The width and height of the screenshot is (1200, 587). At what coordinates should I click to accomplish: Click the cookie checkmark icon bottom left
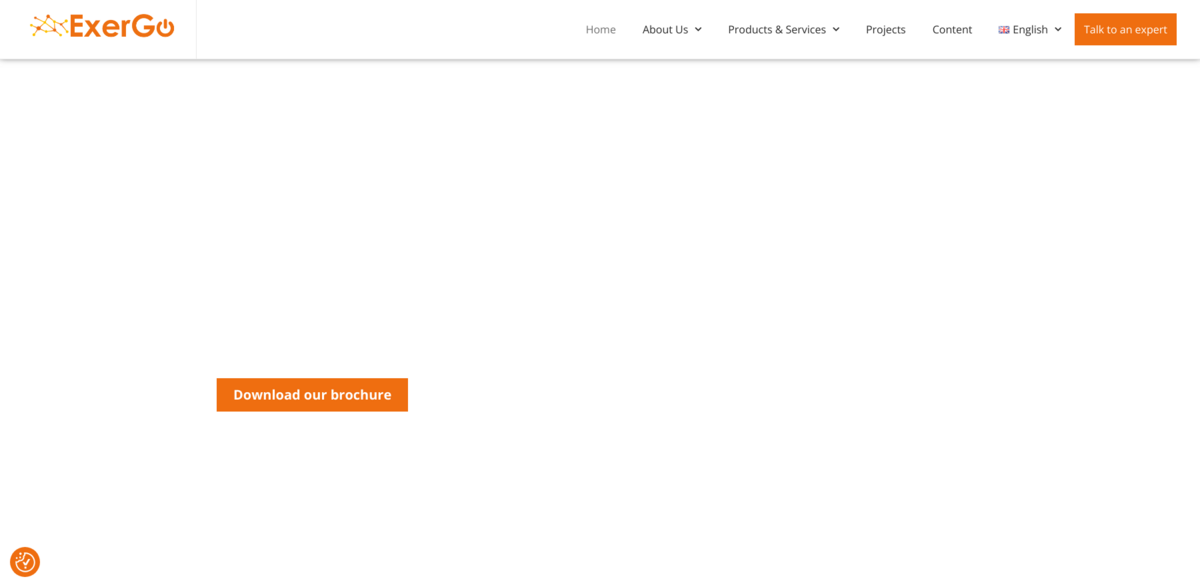click(25, 562)
